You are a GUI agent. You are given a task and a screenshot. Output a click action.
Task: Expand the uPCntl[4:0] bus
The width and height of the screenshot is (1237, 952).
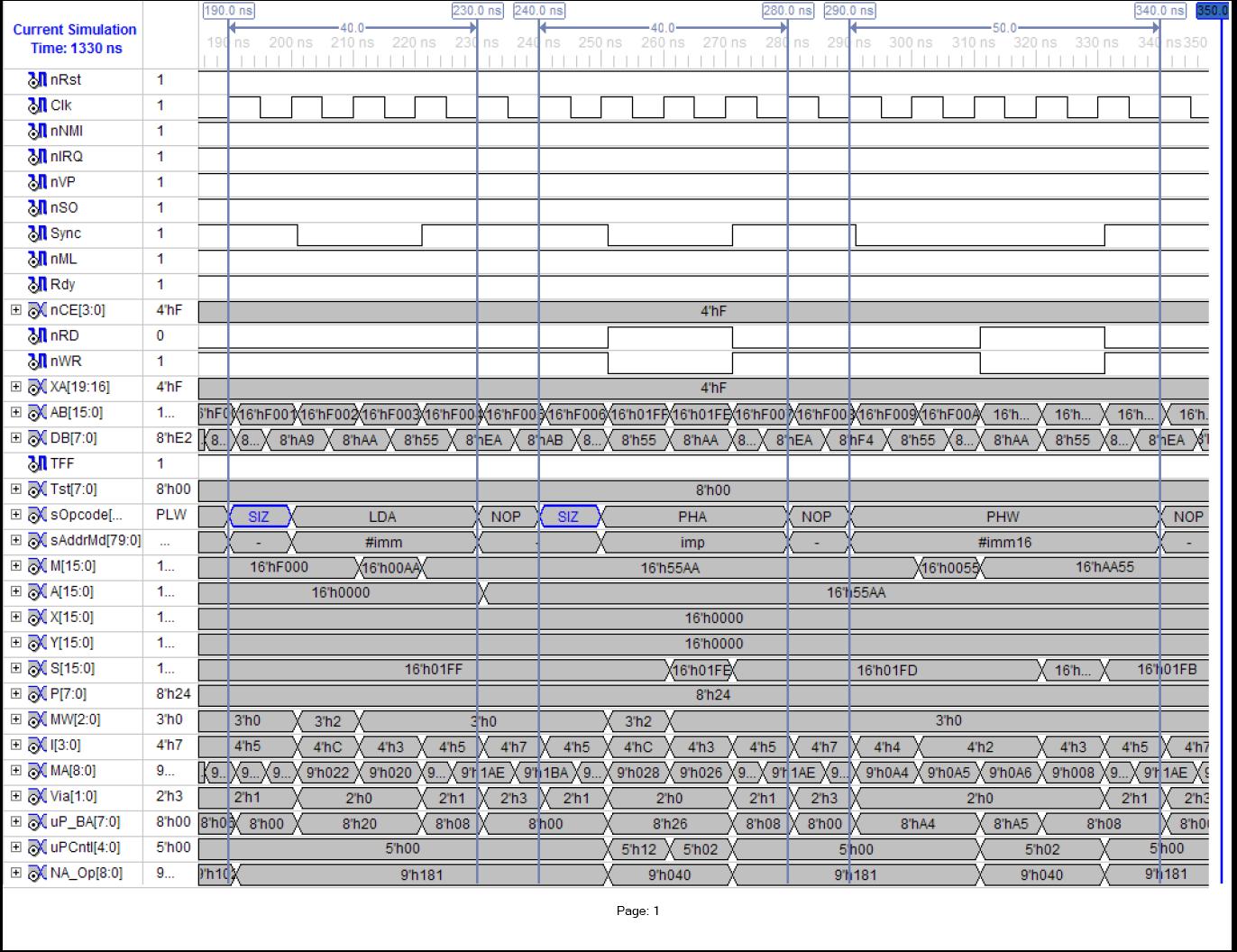(x=15, y=847)
